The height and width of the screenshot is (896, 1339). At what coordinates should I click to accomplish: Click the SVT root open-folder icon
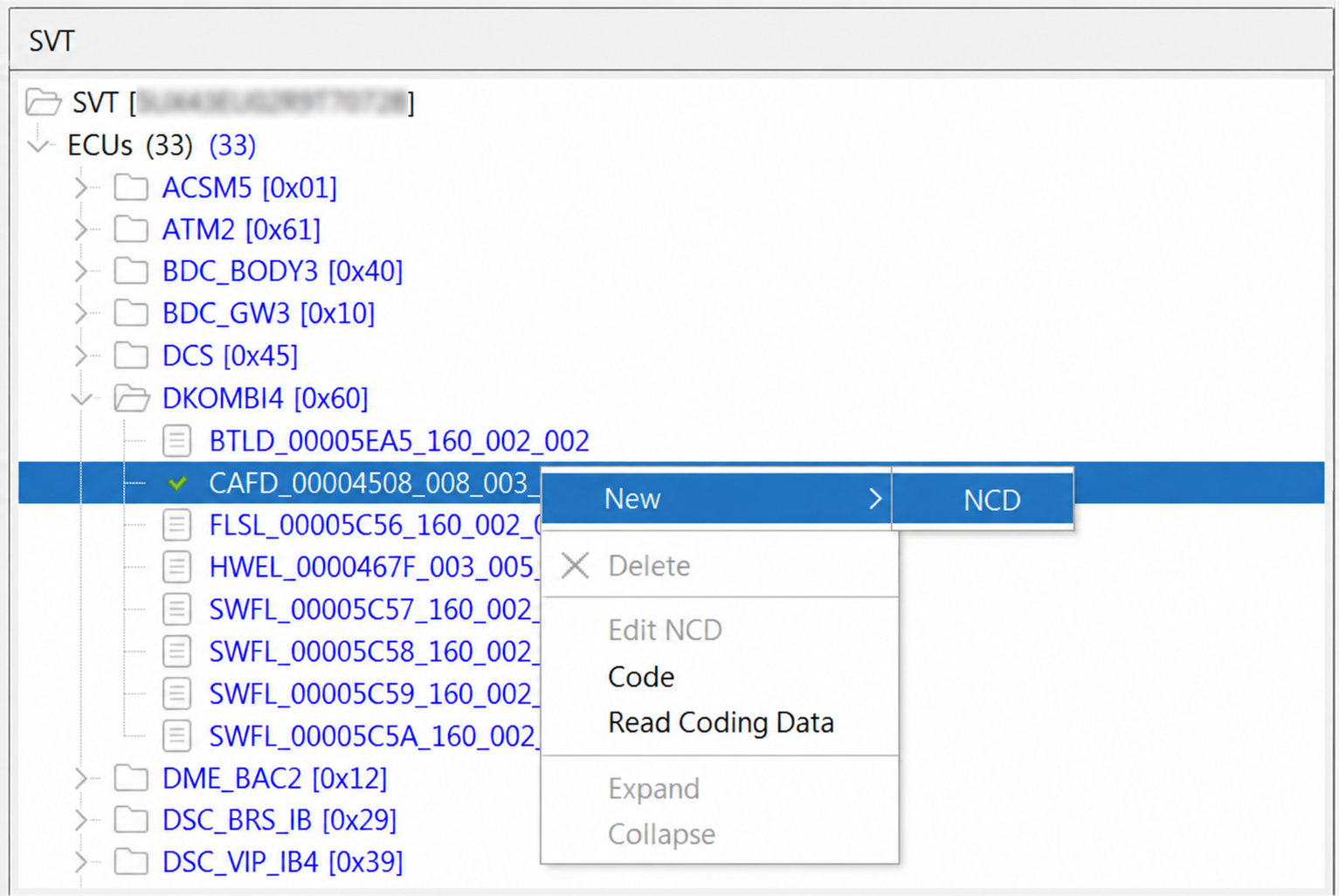tap(43, 102)
